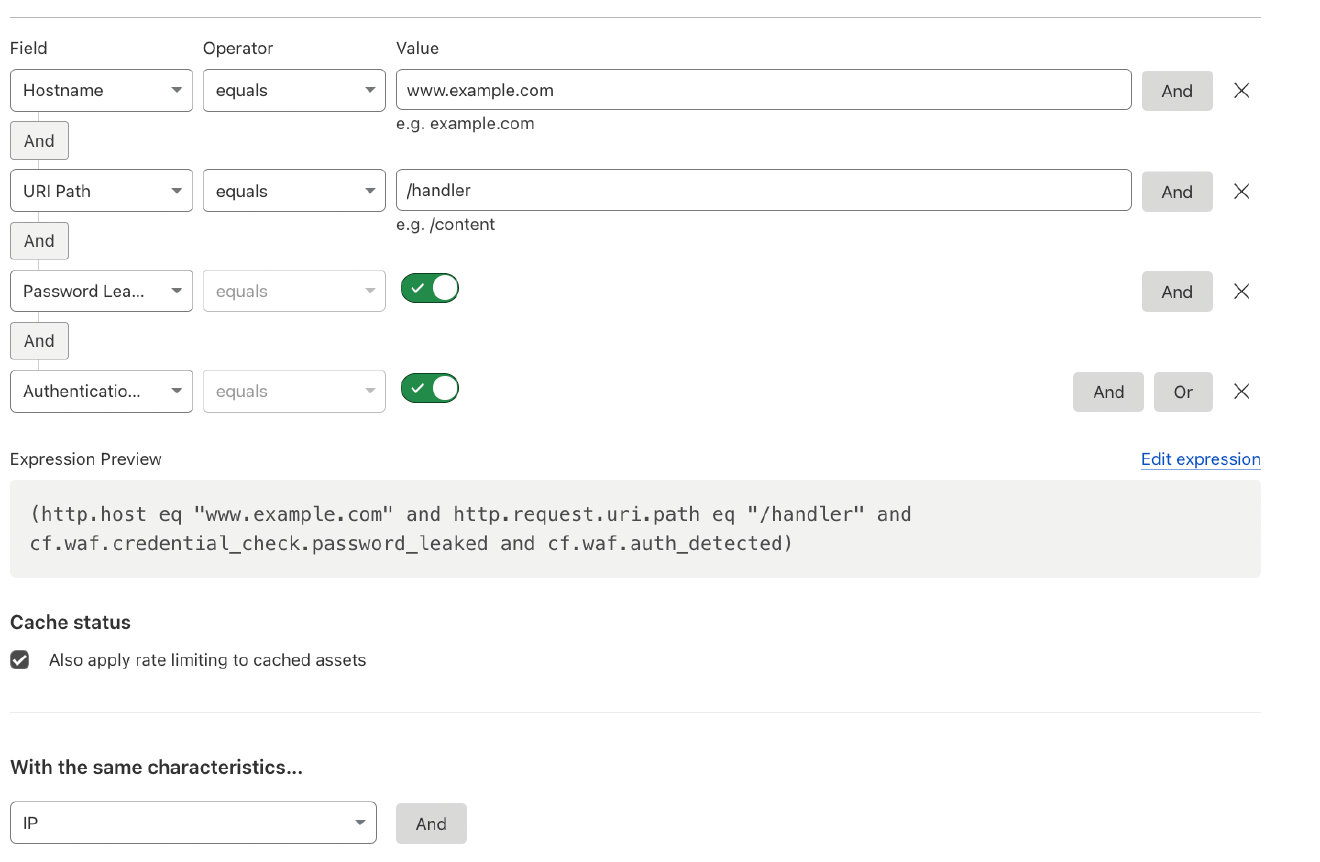
Task: Click the Operator column header label
Action: [238, 48]
